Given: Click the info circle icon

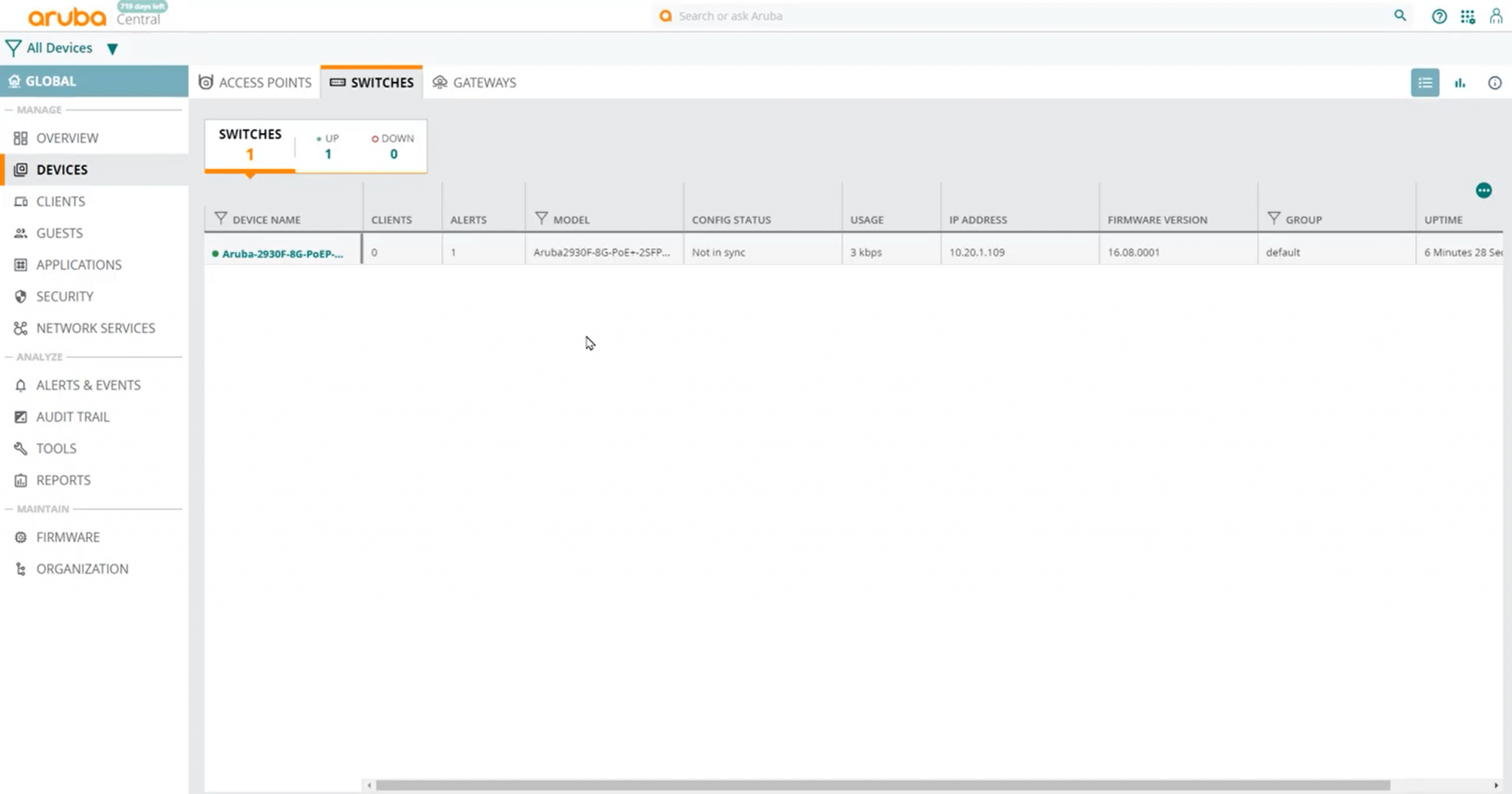Looking at the screenshot, I should click(x=1494, y=83).
